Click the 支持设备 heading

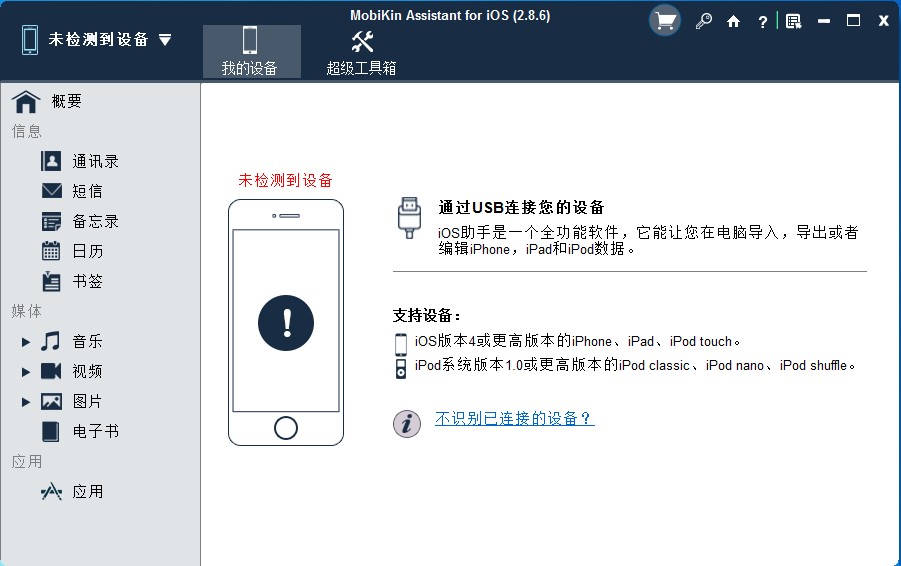426,315
